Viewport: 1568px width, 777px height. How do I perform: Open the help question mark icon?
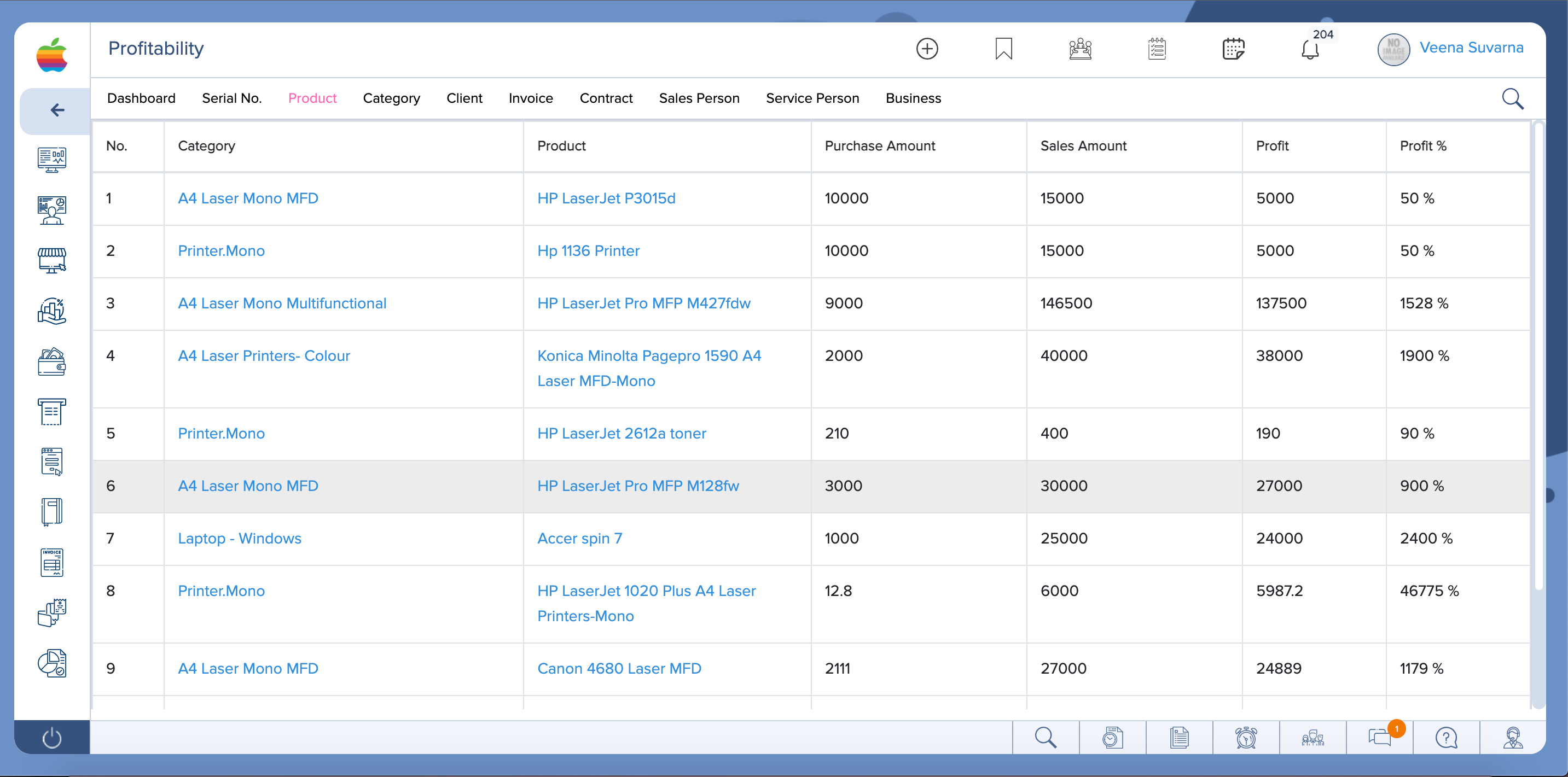(1446, 738)
